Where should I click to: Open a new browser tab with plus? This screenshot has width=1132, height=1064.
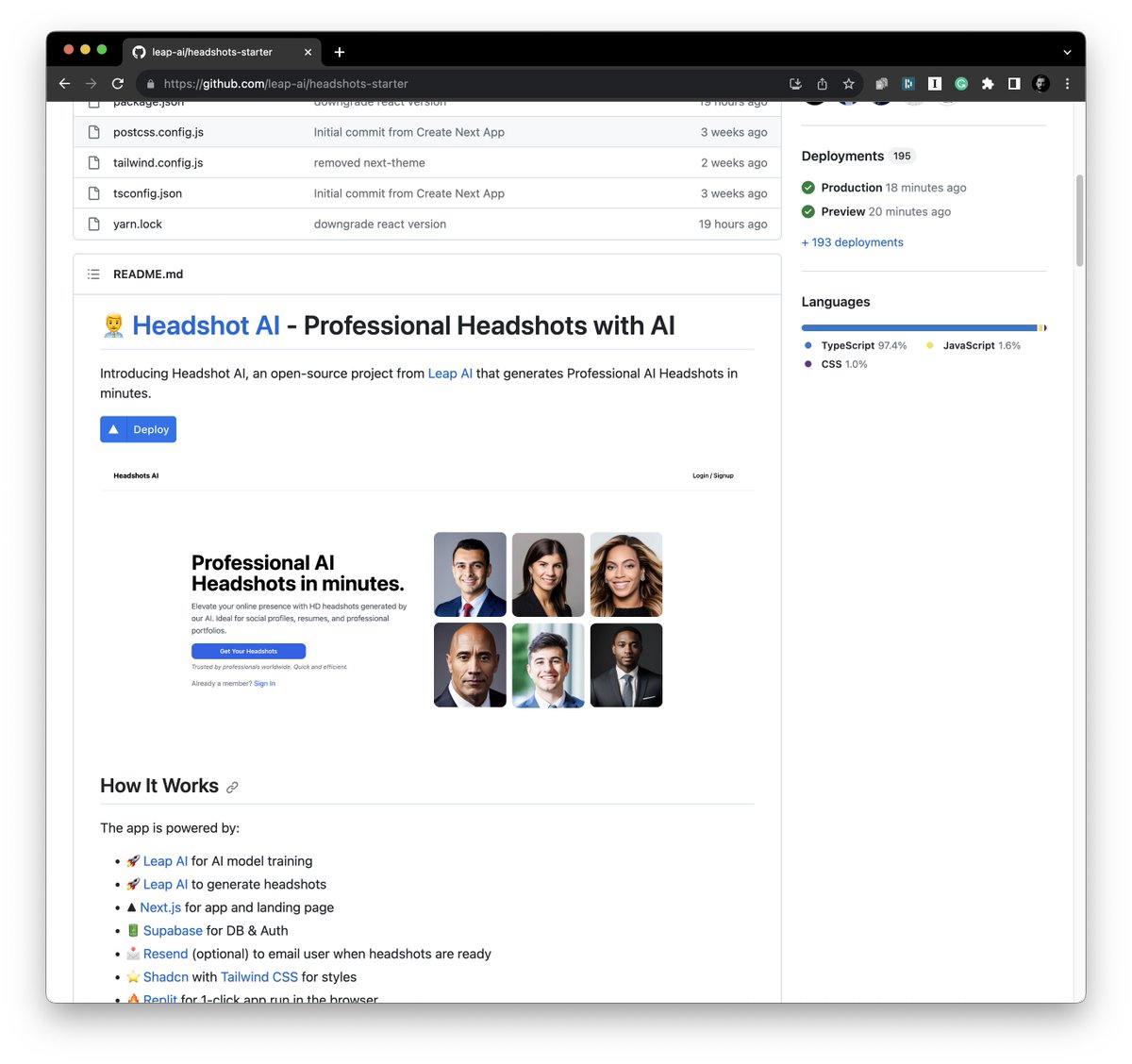pos(340,52)
